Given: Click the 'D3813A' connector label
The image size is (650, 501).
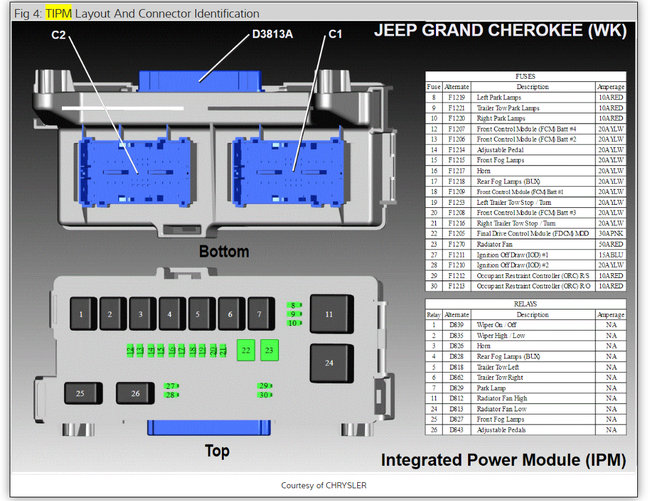Looking at the screenshot, I should tap(272, 34).
